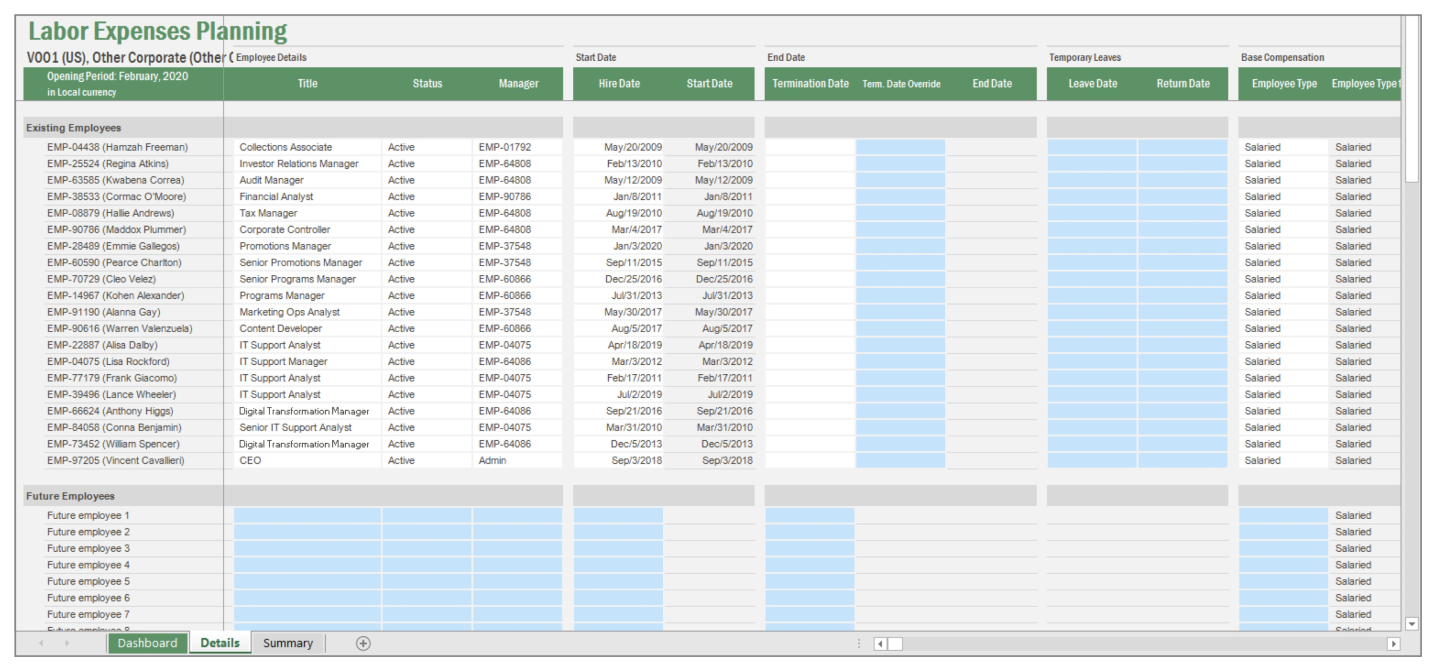The image size is (1436, 672).
Task: Click hire date Sep/3/2018 for Vincent Cavallieri
Action: click(x=619, y=461)
